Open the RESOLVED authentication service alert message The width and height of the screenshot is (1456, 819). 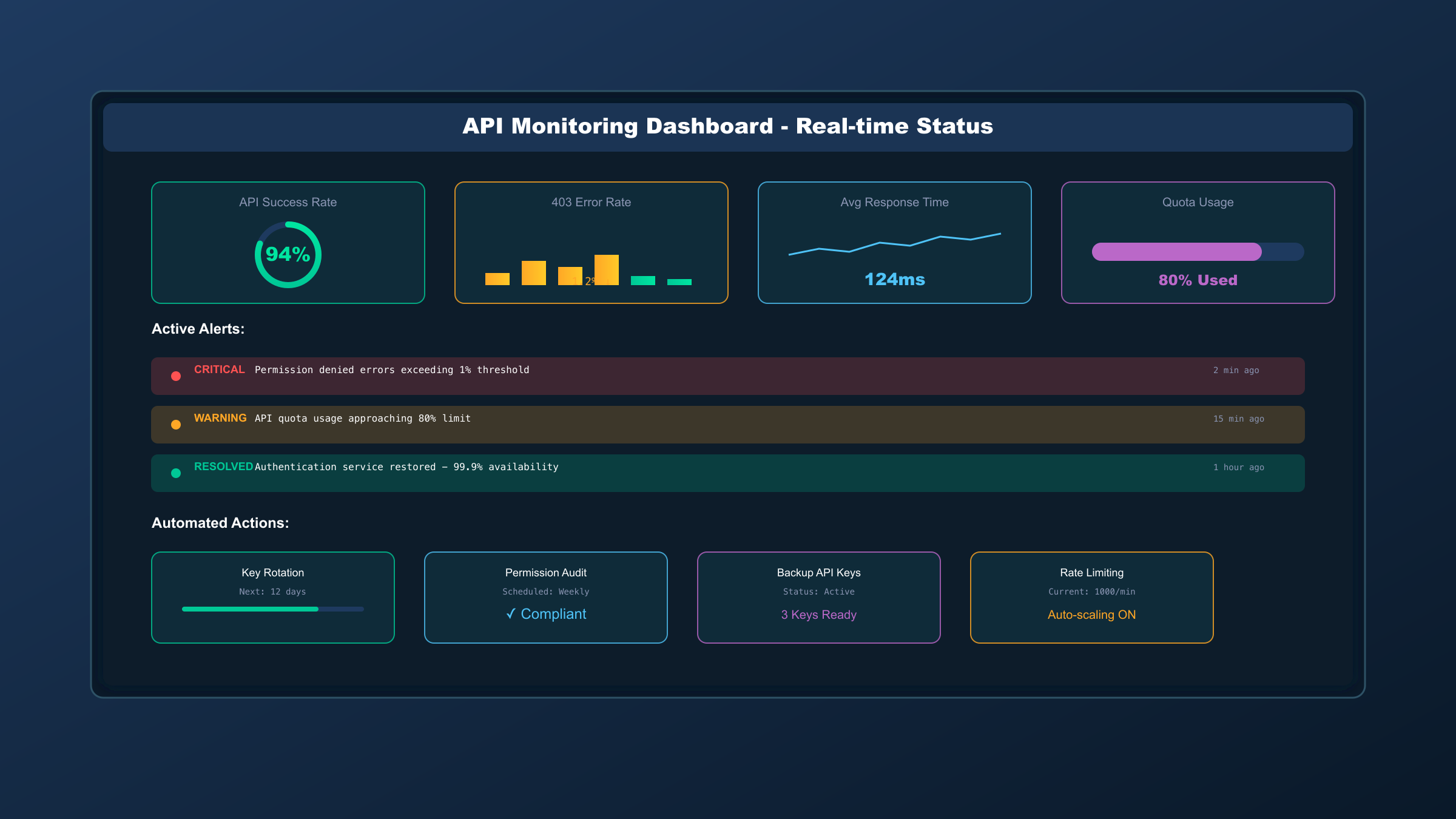coord(406,467)
